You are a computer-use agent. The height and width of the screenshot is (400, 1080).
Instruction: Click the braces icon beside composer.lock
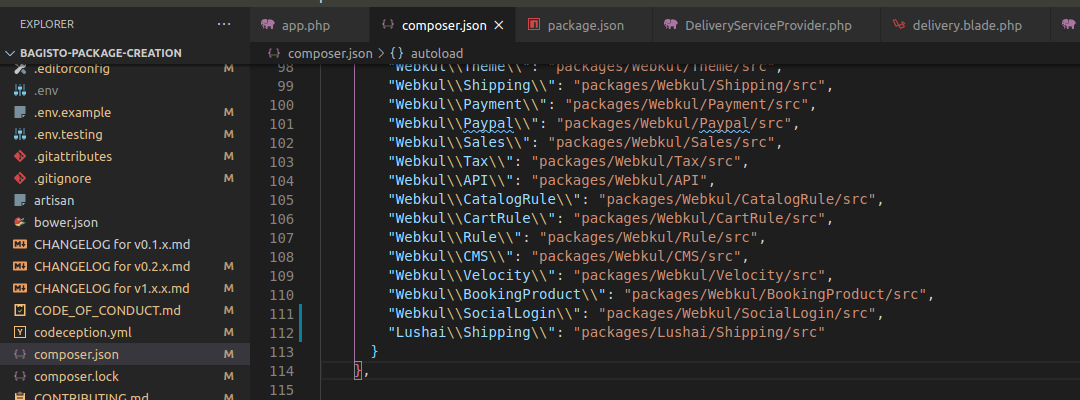20,377
